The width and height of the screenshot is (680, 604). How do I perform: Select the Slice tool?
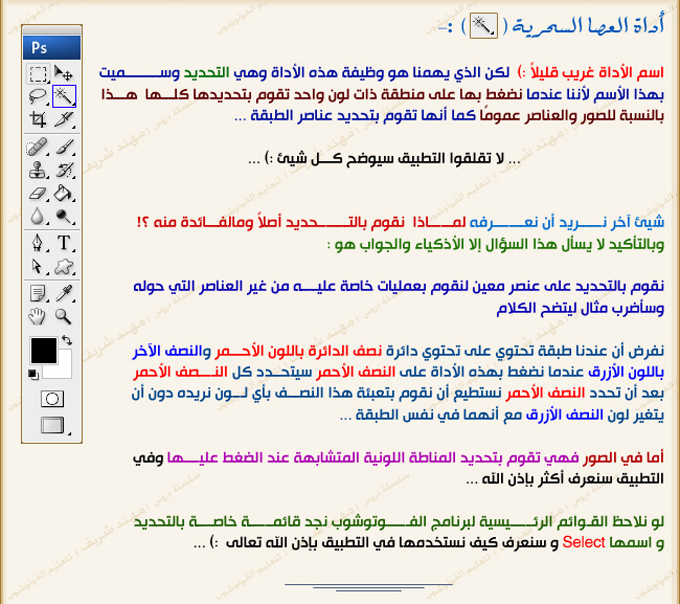pyautogui.click(x=64, y=119)
